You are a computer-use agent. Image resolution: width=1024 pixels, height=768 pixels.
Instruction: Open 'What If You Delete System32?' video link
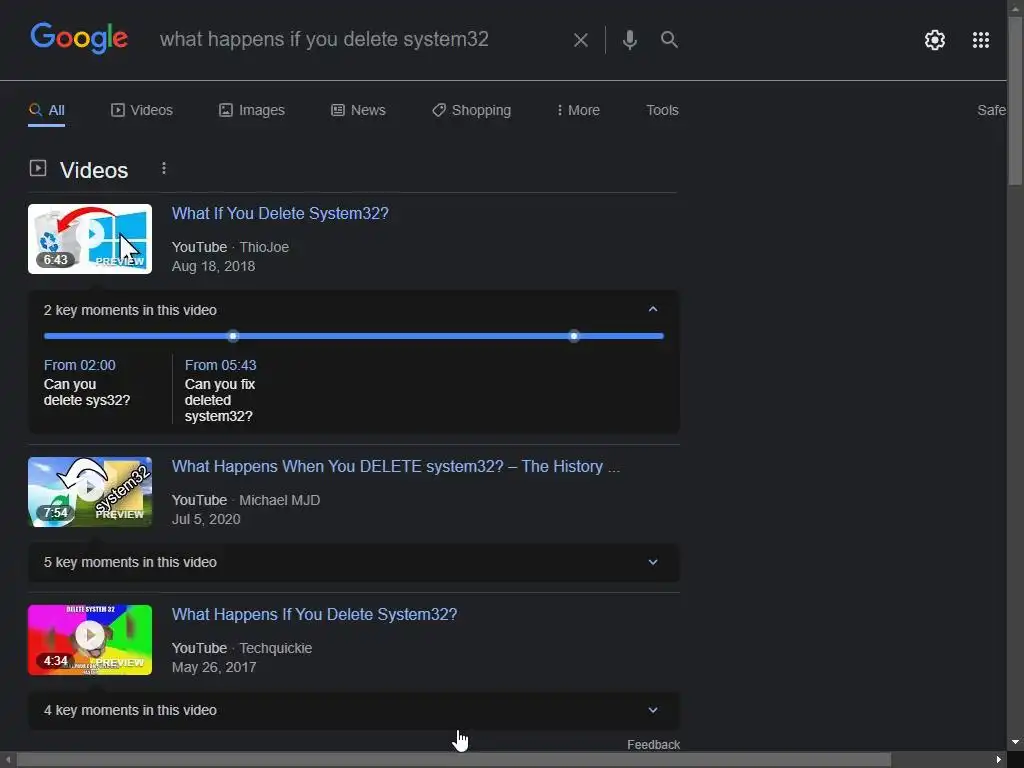(280, 214)
